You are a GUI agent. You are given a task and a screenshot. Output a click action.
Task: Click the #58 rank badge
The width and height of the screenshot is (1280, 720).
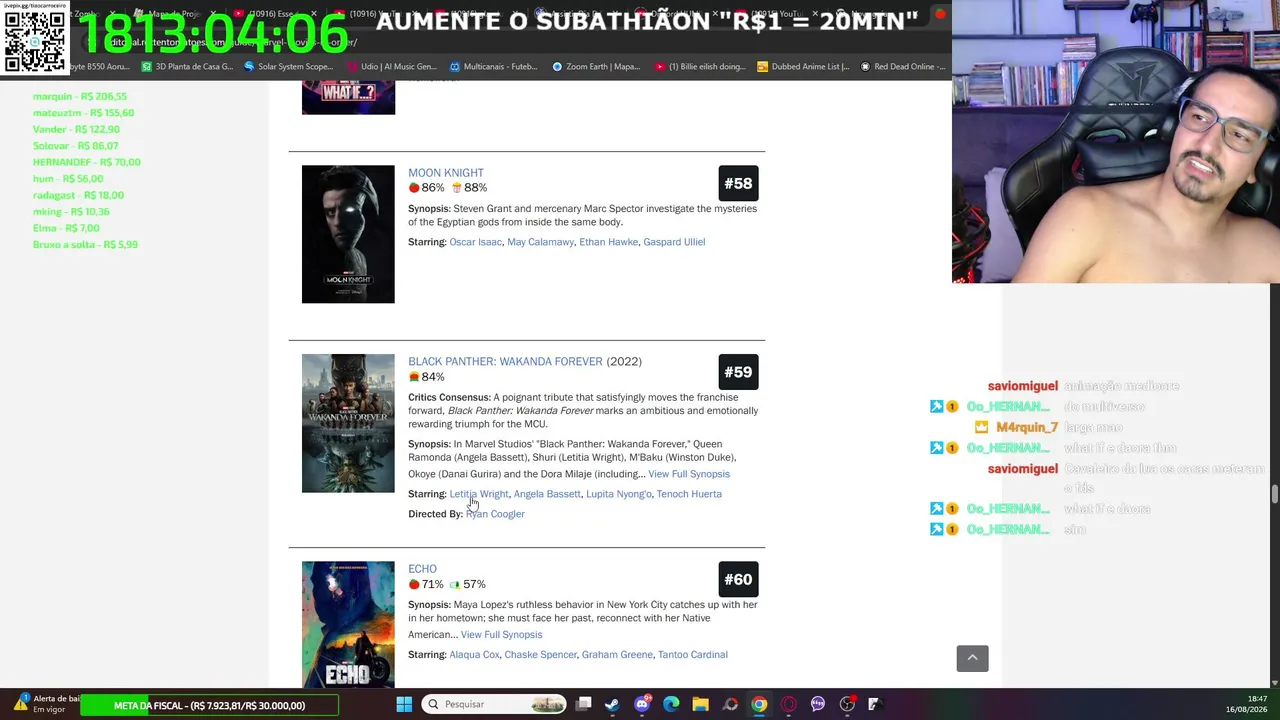point(738,184)
